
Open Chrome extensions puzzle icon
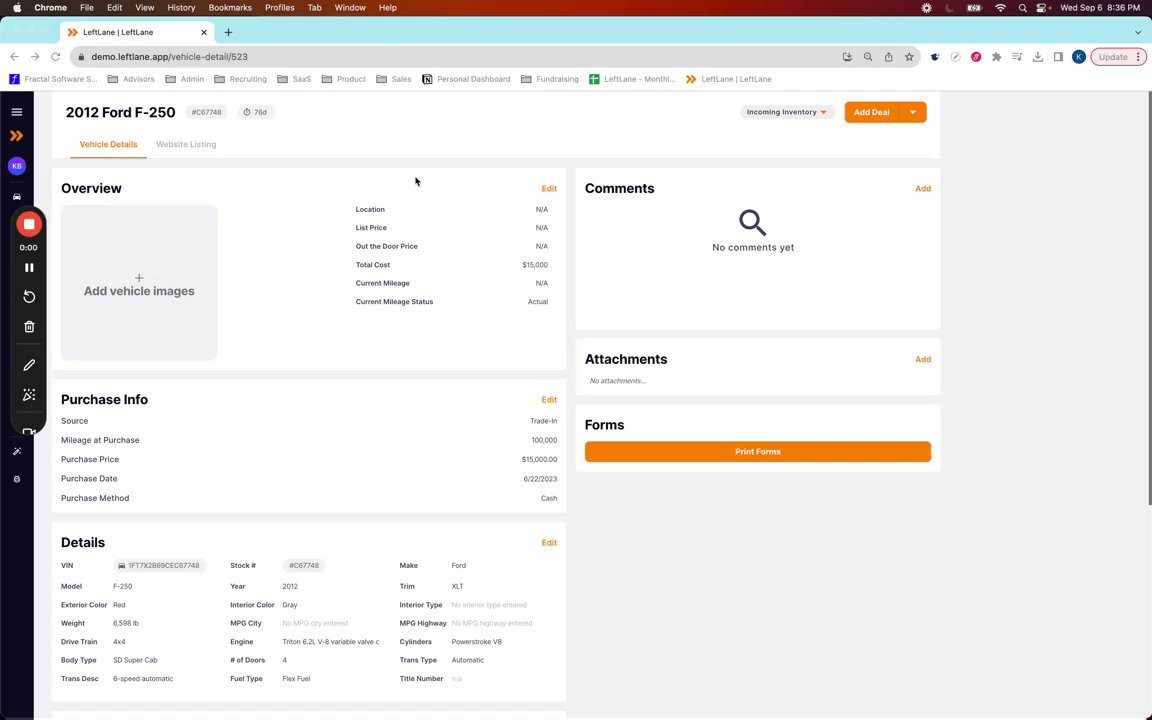997,57
